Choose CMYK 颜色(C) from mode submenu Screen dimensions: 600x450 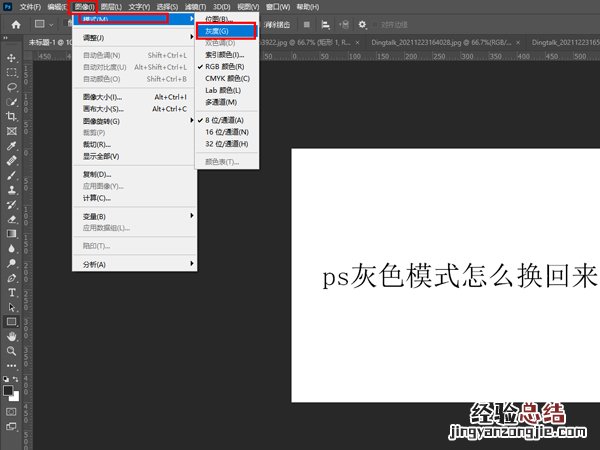pyautogui.click(x=228, y=78)
